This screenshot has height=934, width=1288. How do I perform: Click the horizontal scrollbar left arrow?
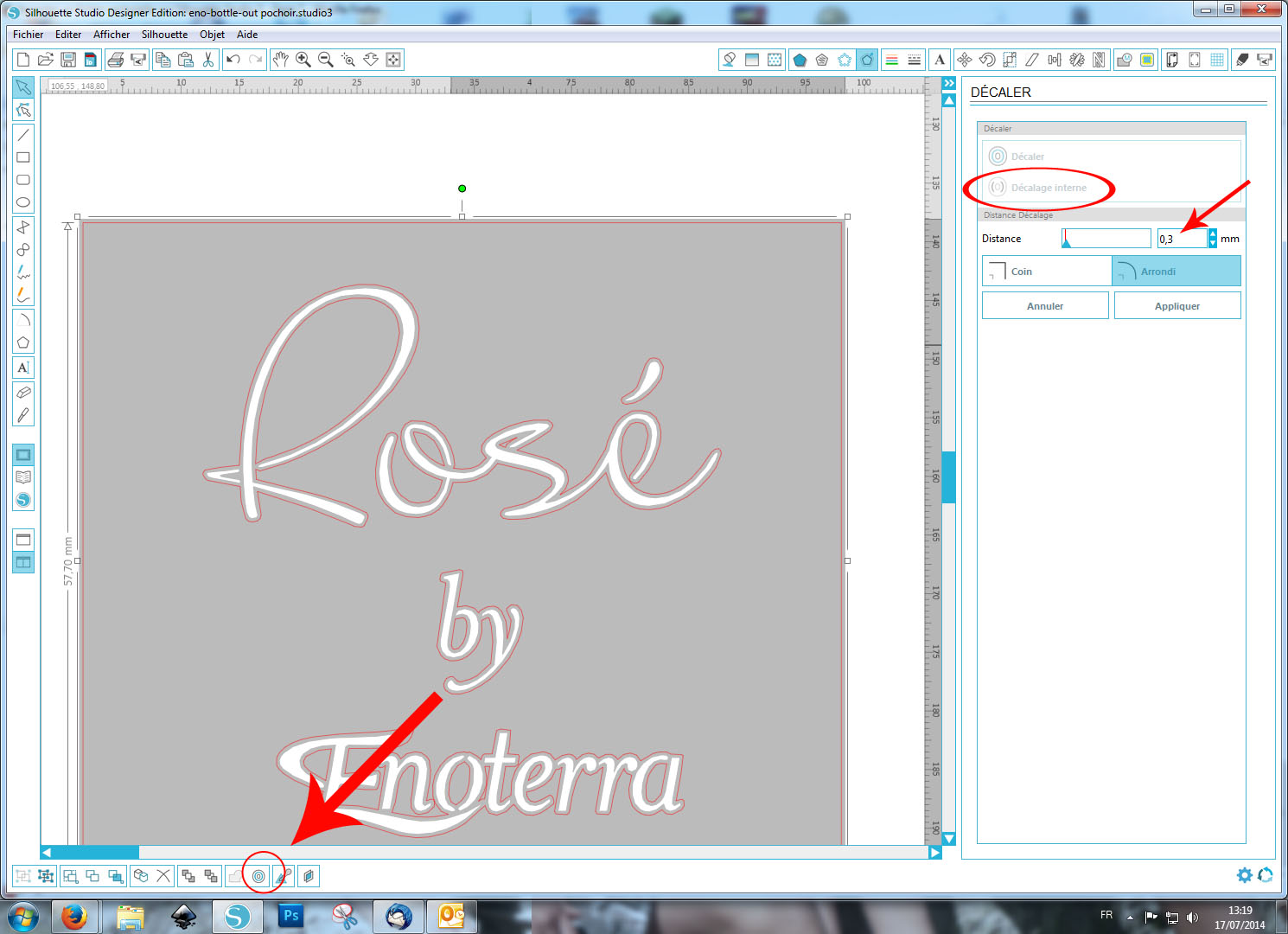pos(47,853)
